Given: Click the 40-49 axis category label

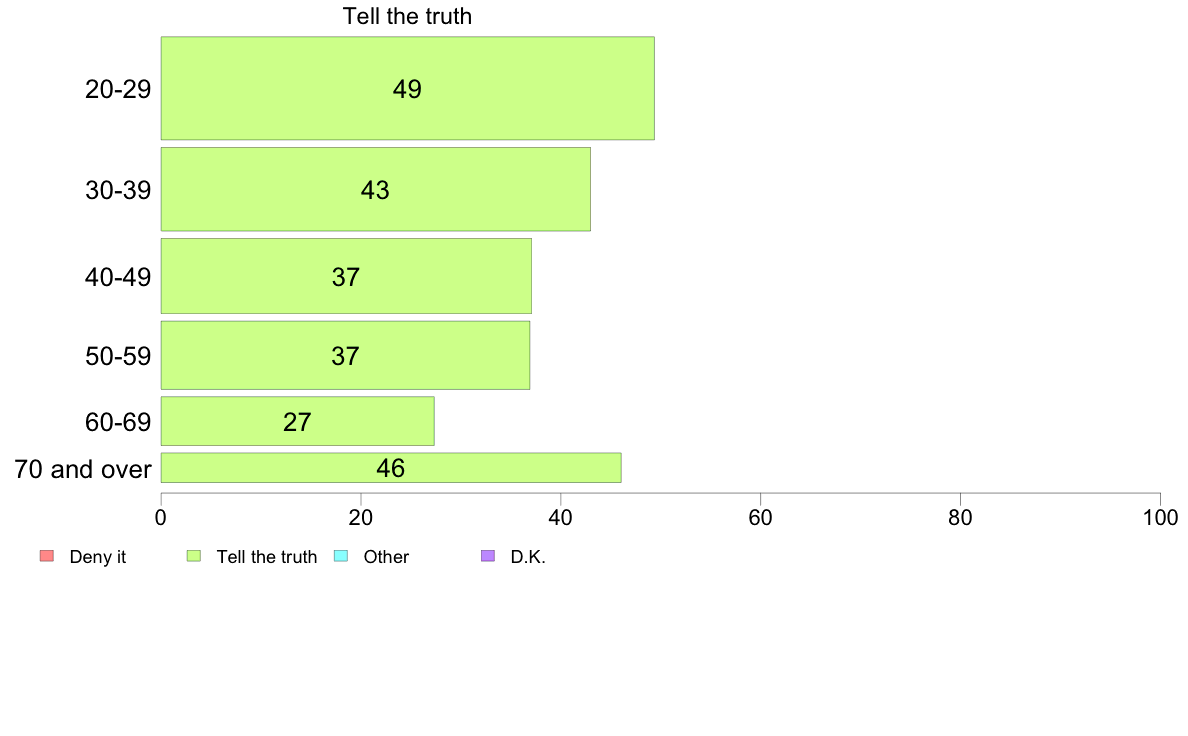Looking at the screenshot, I should 118,277.
